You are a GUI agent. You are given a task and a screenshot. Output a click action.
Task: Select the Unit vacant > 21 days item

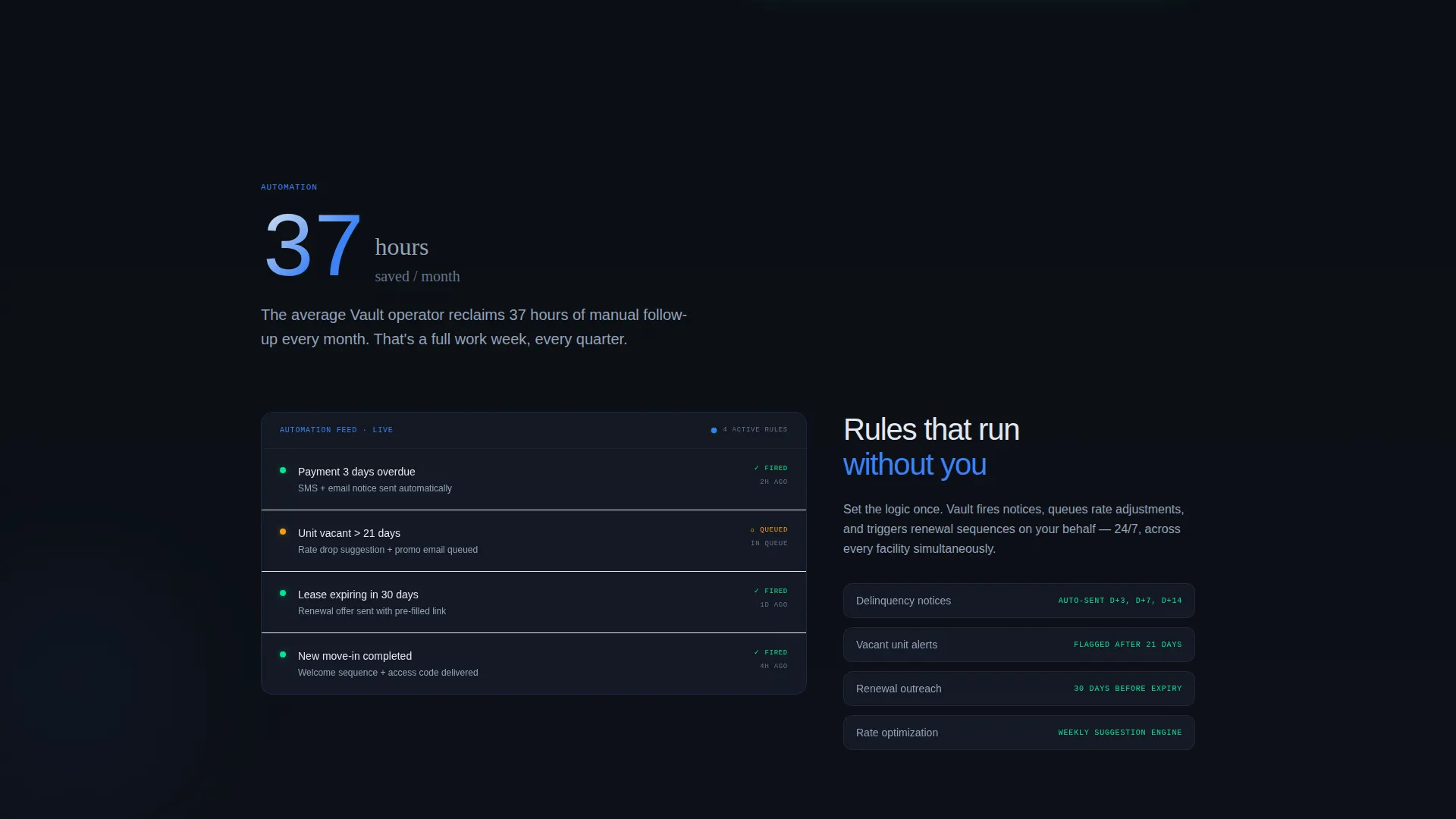pyautogui.click(x=534, y=541)
